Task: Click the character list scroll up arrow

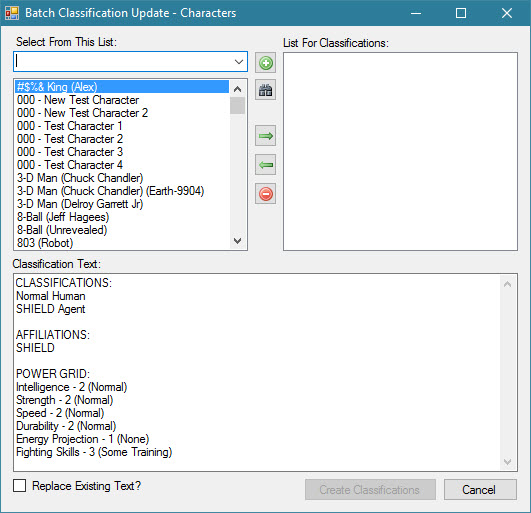Action: pyautogui.click(x=237, y=89)
